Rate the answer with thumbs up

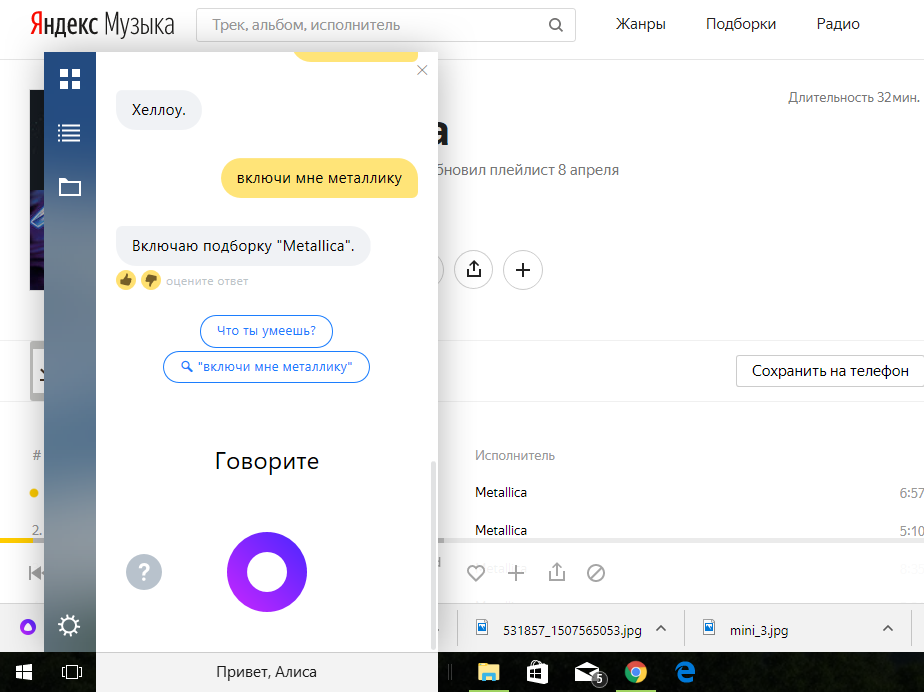coord(126,280)
